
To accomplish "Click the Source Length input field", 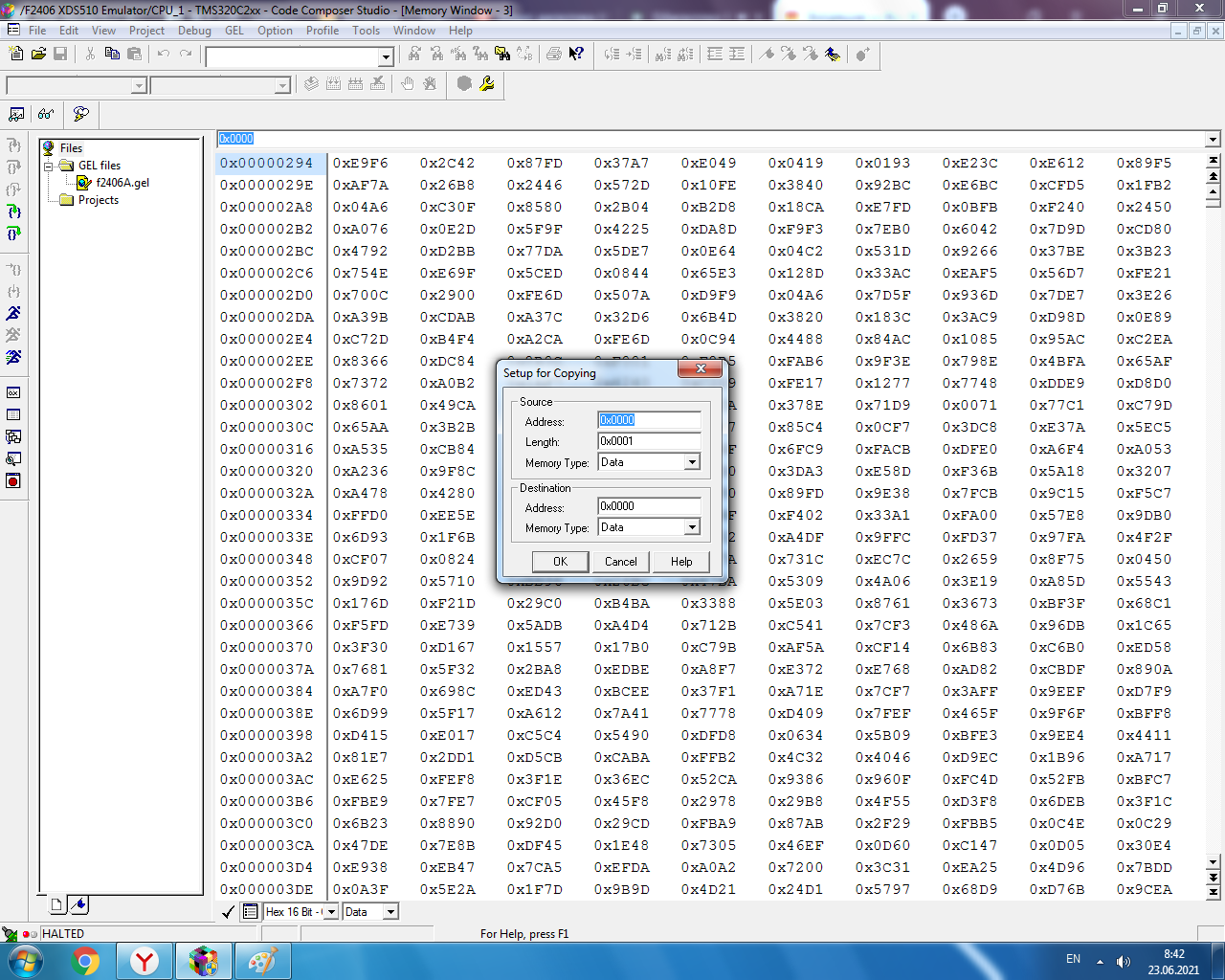I will click(650, 441).
